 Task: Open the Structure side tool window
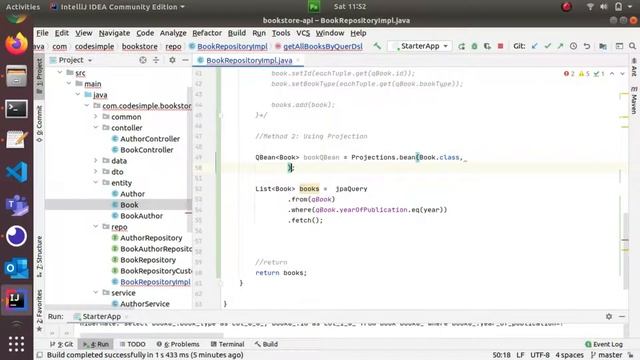(x=39, y=256)
